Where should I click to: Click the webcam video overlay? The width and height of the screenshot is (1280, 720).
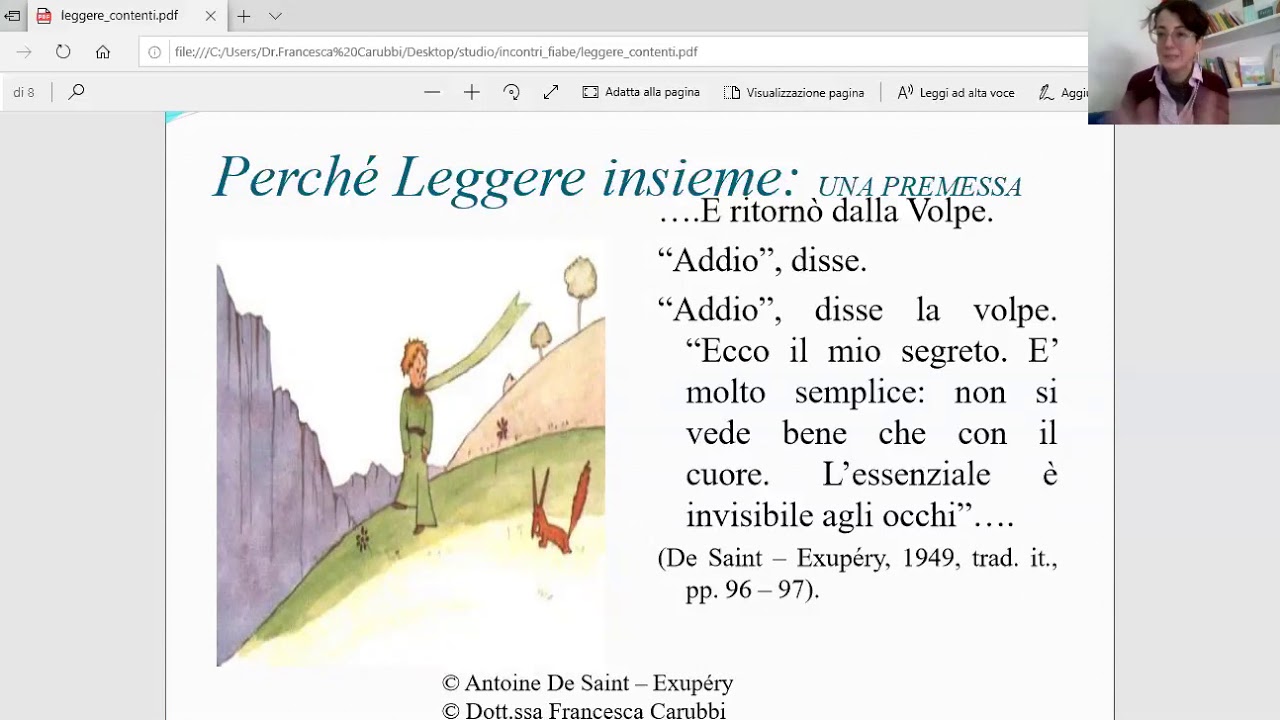point(1184,62)
